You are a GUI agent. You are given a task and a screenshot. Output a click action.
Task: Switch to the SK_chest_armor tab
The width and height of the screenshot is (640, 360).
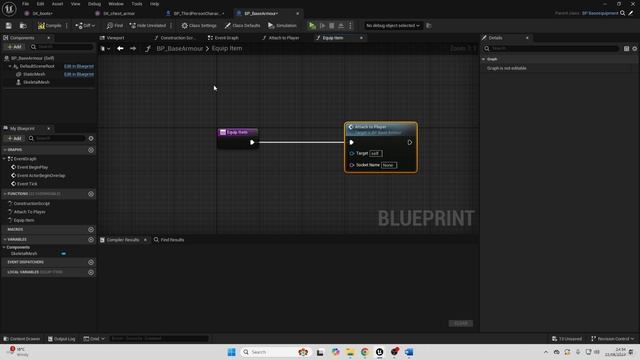pyautogui.click(x=118, y=13)
